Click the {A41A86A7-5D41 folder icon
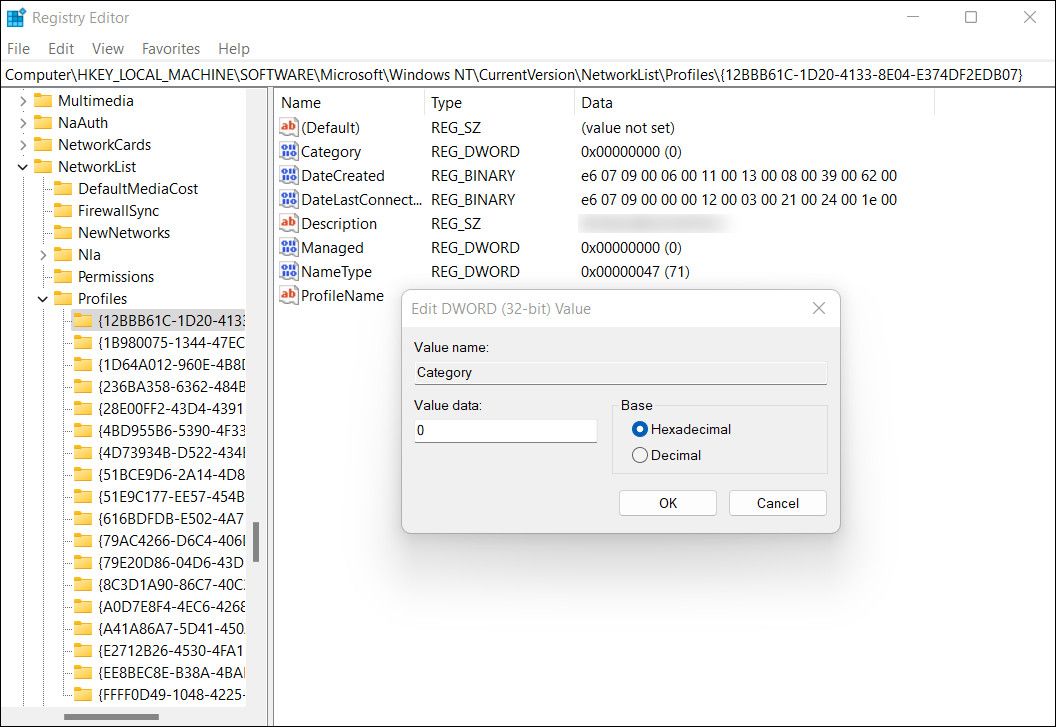The height and width of the screenshot is (727, 1056). pos(83,629)
